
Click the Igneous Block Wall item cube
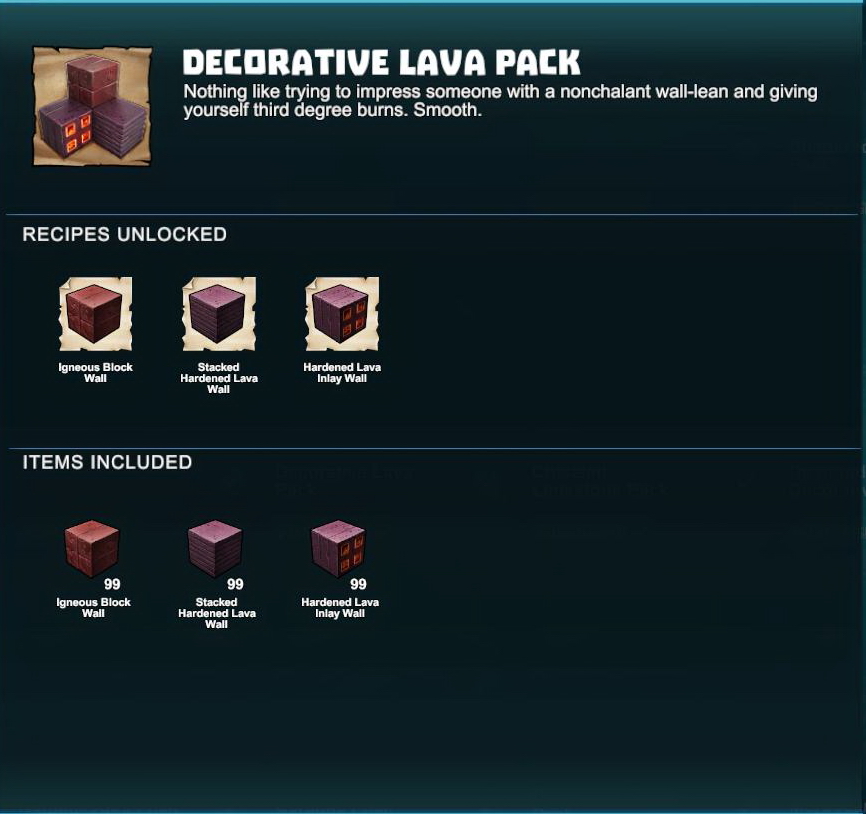[x=92, y=548]
